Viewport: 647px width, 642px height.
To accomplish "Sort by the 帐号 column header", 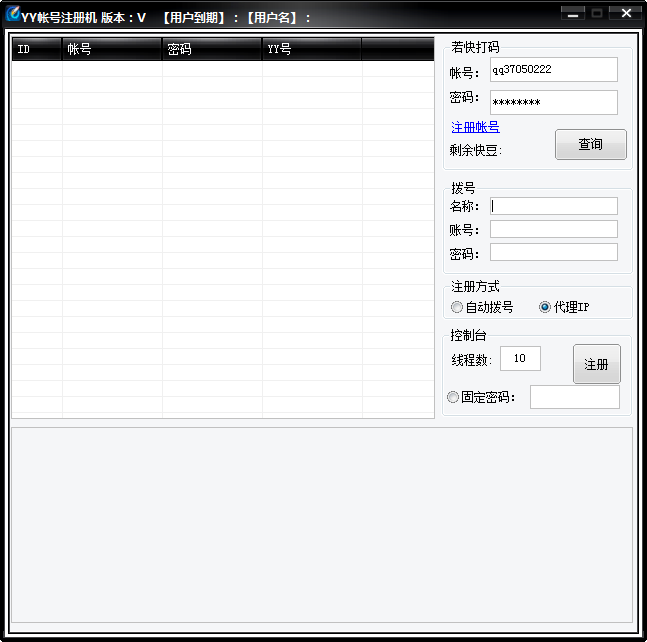I will click(x=111, y=49).
